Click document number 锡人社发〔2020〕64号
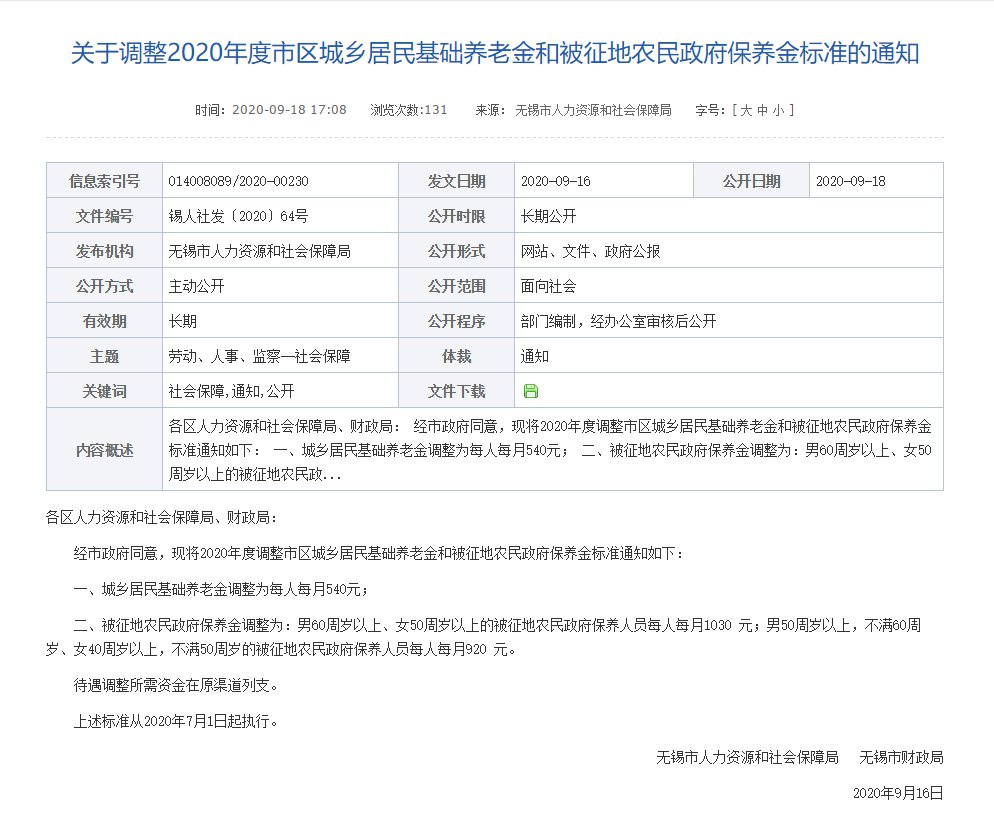The height and width of the screenshot is (817, 994). click(x=238, y=216)
